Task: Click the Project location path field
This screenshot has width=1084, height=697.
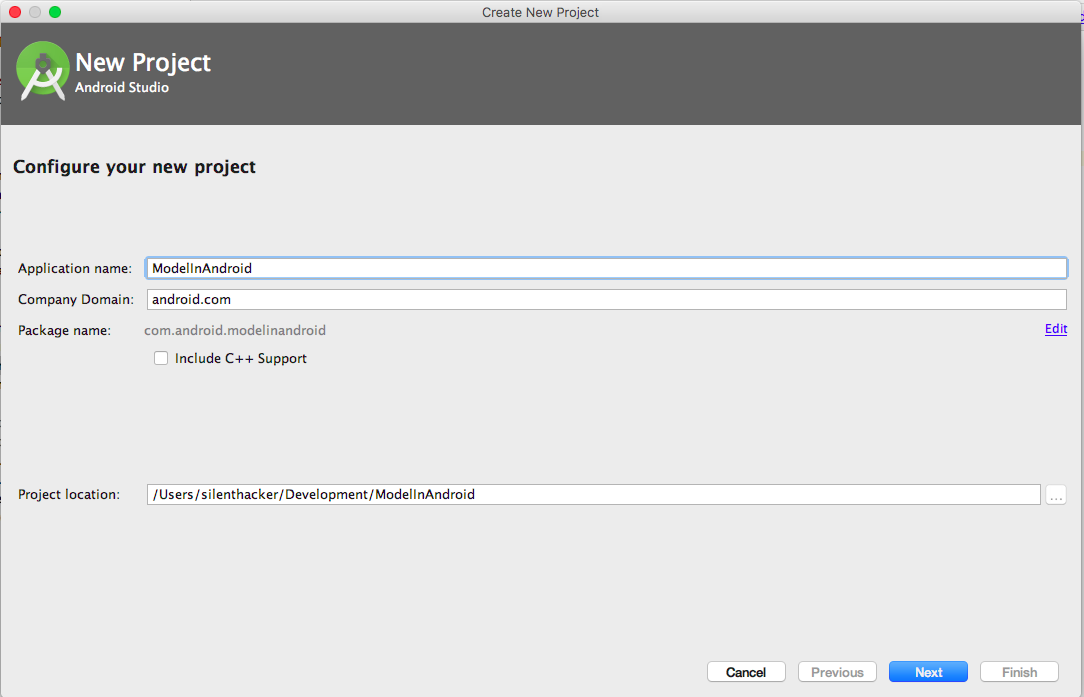Action: click(x=593, y=494)
